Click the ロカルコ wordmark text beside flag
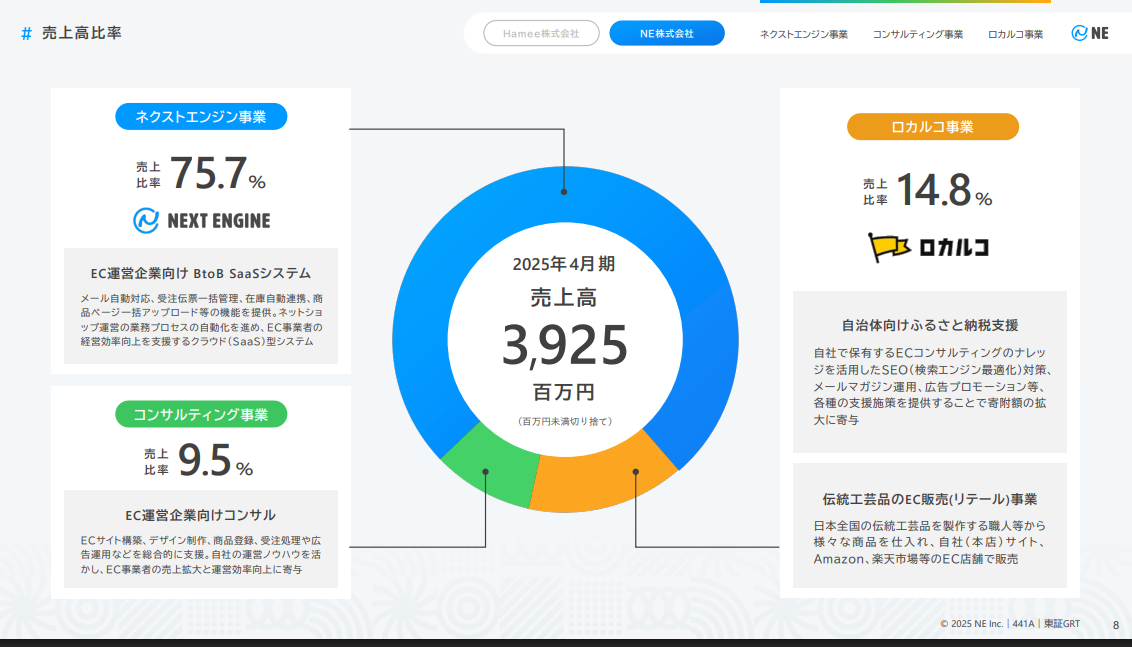The width and height of the screenshot is (1132, 647). pos(954,248)
